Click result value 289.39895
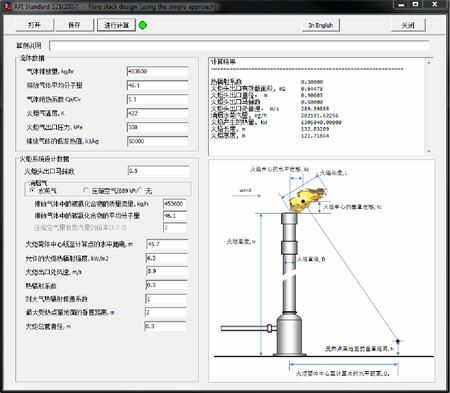The height and width of the screenshot is (393, 450). (315, 109)
